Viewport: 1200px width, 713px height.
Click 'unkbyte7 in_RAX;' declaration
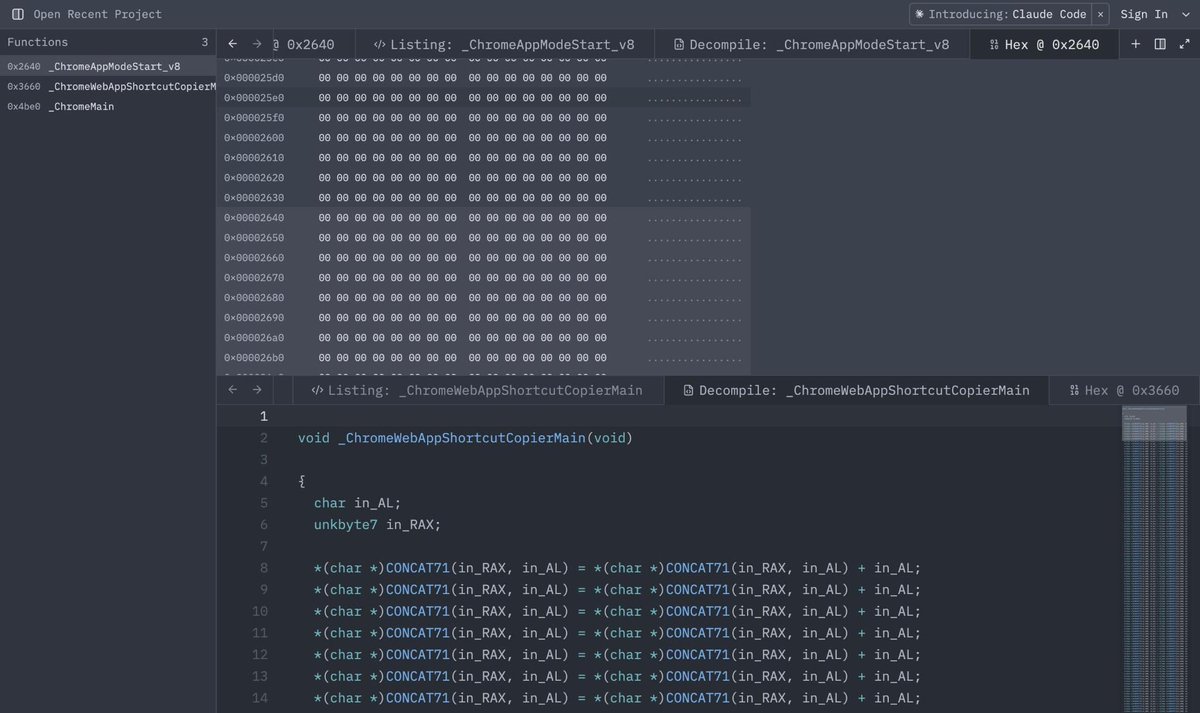(377, 525)
